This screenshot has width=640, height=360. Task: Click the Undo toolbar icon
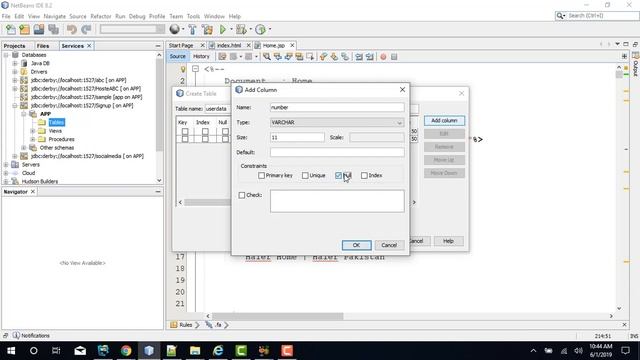[x=72, y=29]
